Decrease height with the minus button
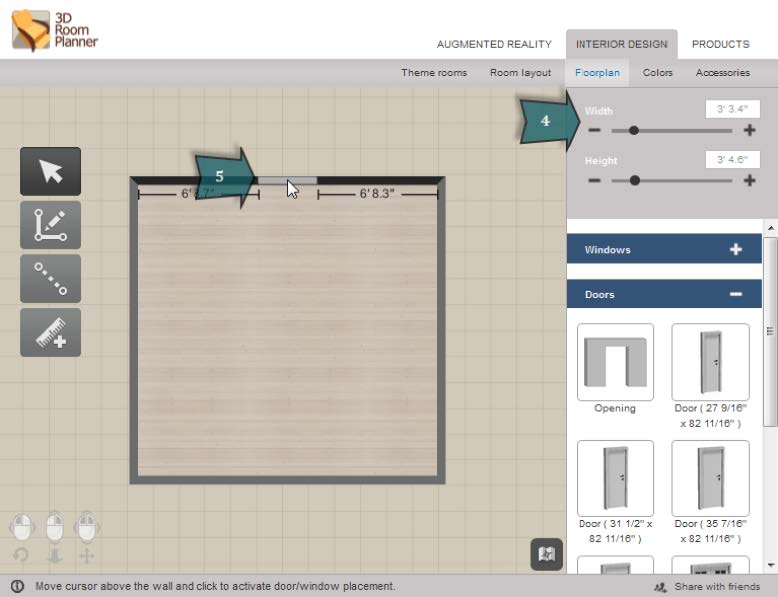Viewport: 778px width, 597px height. coord(594,180)
